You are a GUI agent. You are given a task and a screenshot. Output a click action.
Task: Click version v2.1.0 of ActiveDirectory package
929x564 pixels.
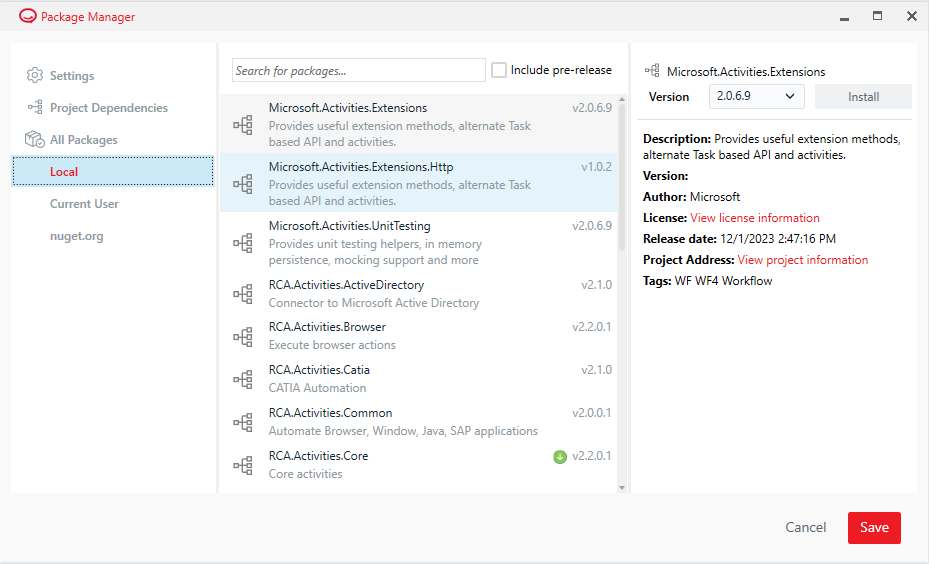596,284
